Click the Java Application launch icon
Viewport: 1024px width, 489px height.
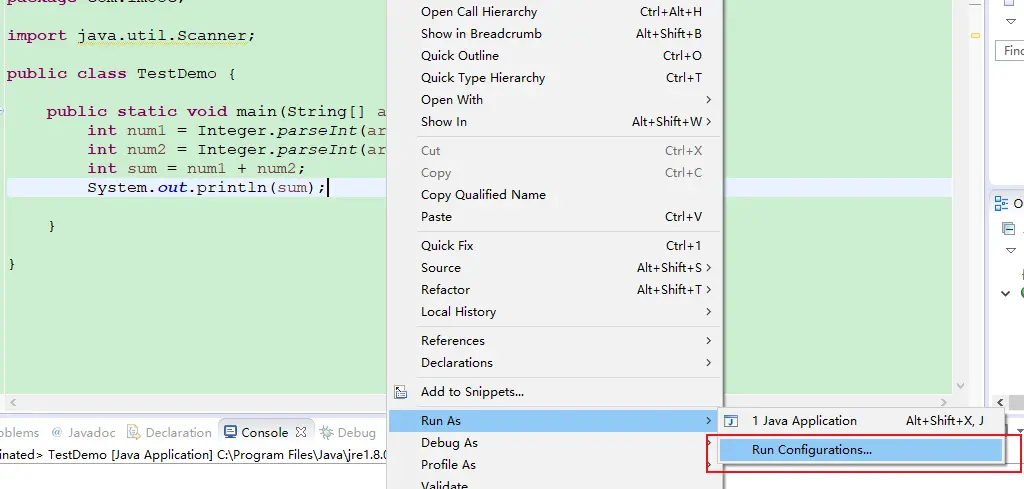(732, 421)
